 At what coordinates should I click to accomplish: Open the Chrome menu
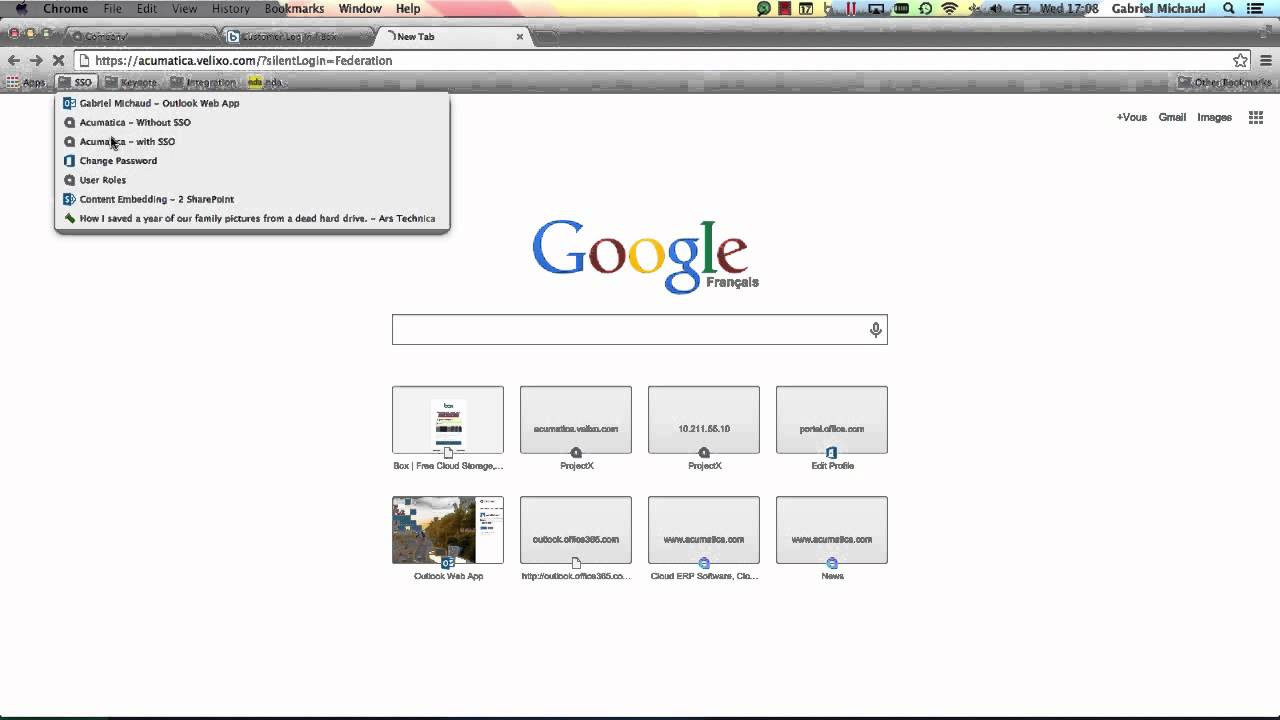65,9
